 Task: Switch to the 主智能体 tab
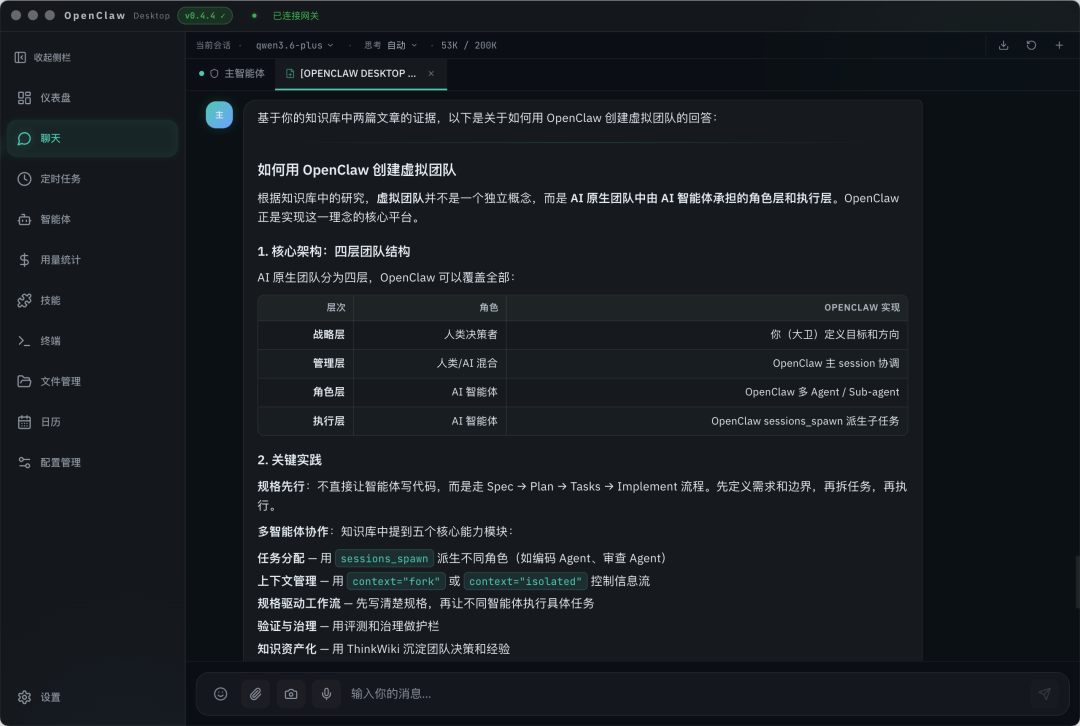[x=232, y=74]
